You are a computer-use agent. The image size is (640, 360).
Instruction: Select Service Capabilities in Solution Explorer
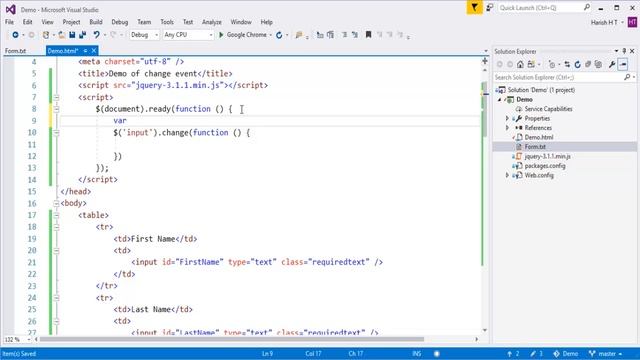(548, 109)
